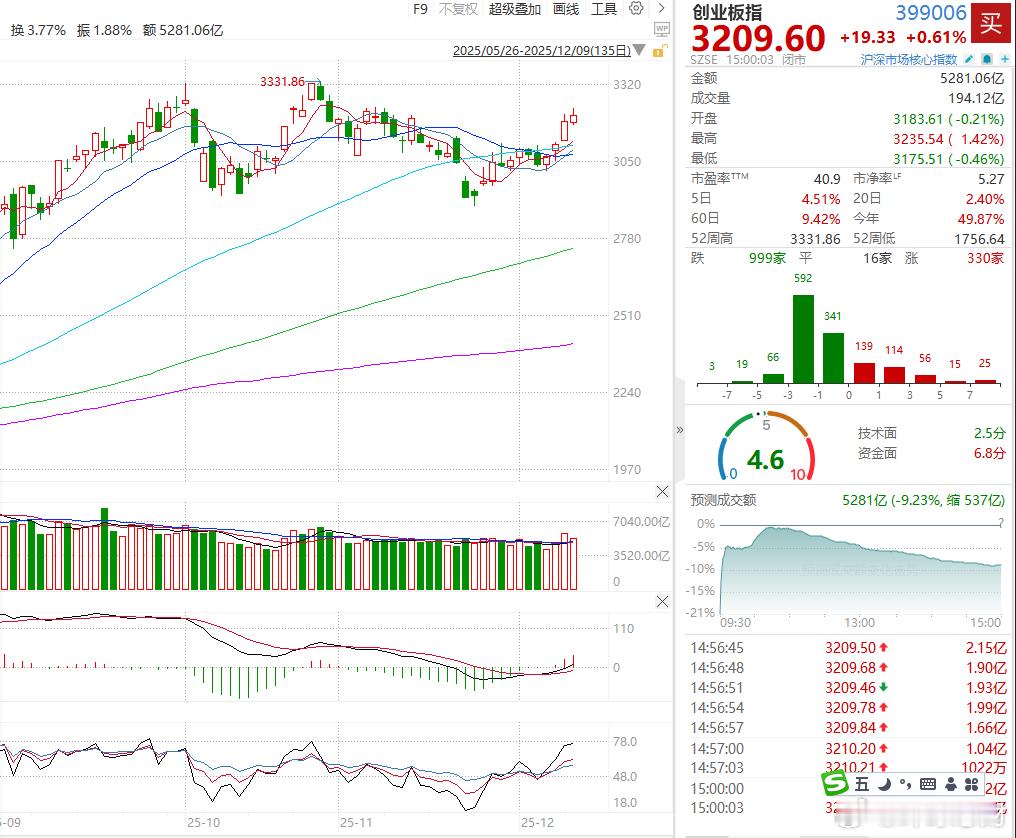Image resolution: width=1016 pixels, height=838 pixels.
Task: Click the 139 red distribution bar
Action: tap(864, 373)
